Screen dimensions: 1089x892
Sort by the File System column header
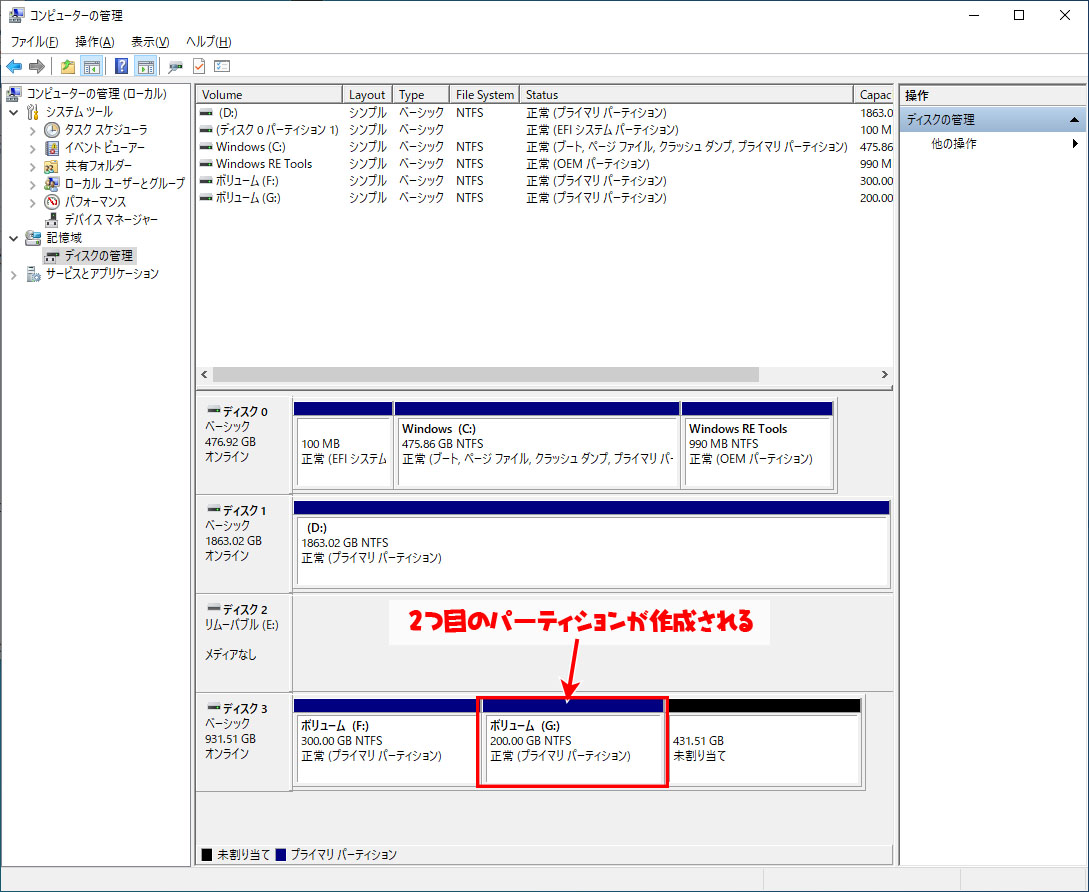(485, 95)
